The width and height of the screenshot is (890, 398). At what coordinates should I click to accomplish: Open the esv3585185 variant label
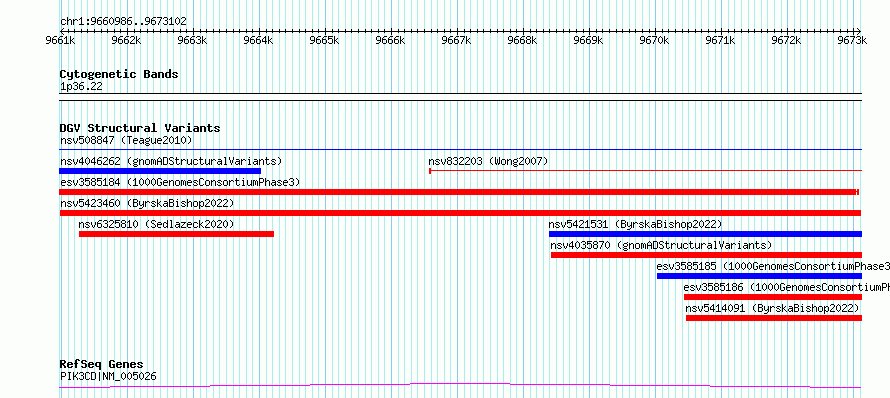click(773, 266)
